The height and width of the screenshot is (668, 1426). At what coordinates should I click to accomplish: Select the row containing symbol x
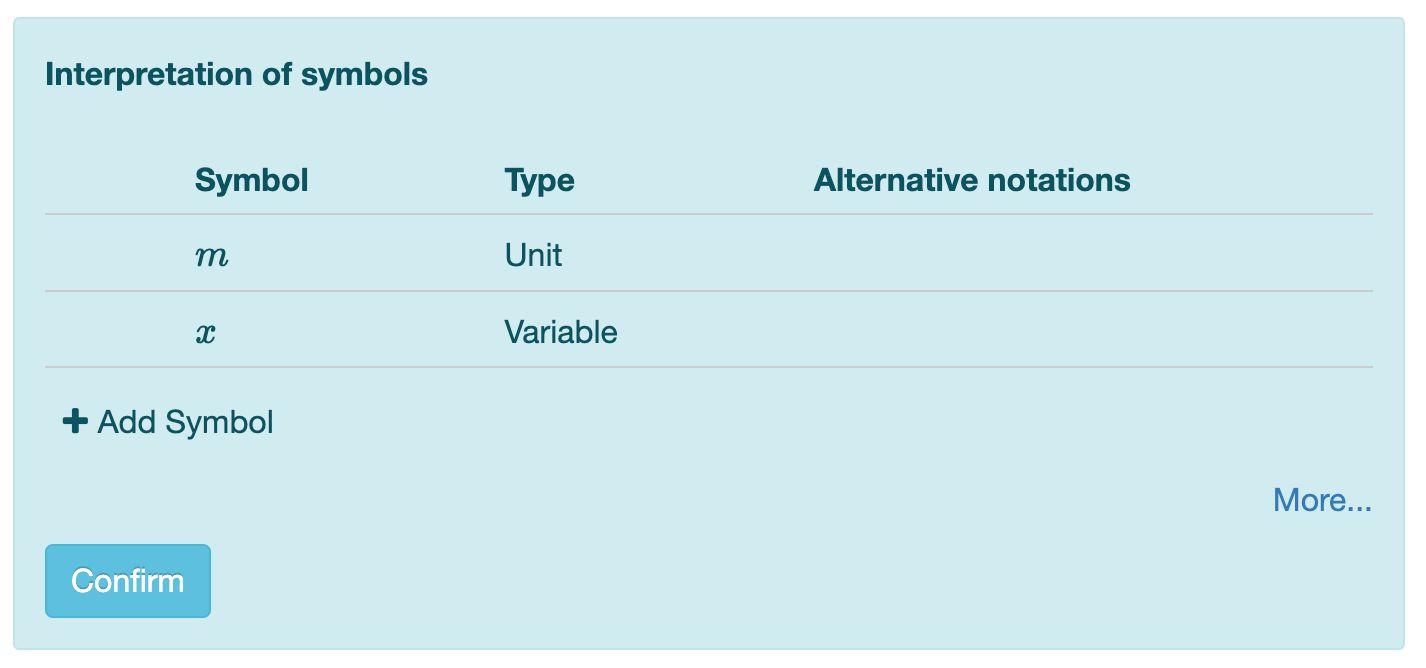700,332
